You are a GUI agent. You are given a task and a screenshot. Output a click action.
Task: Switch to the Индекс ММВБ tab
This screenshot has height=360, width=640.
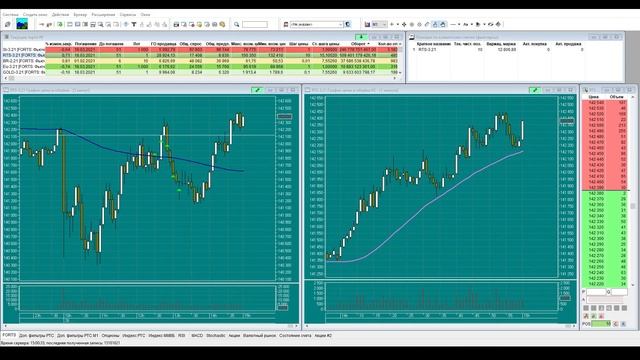pos(162,336)
